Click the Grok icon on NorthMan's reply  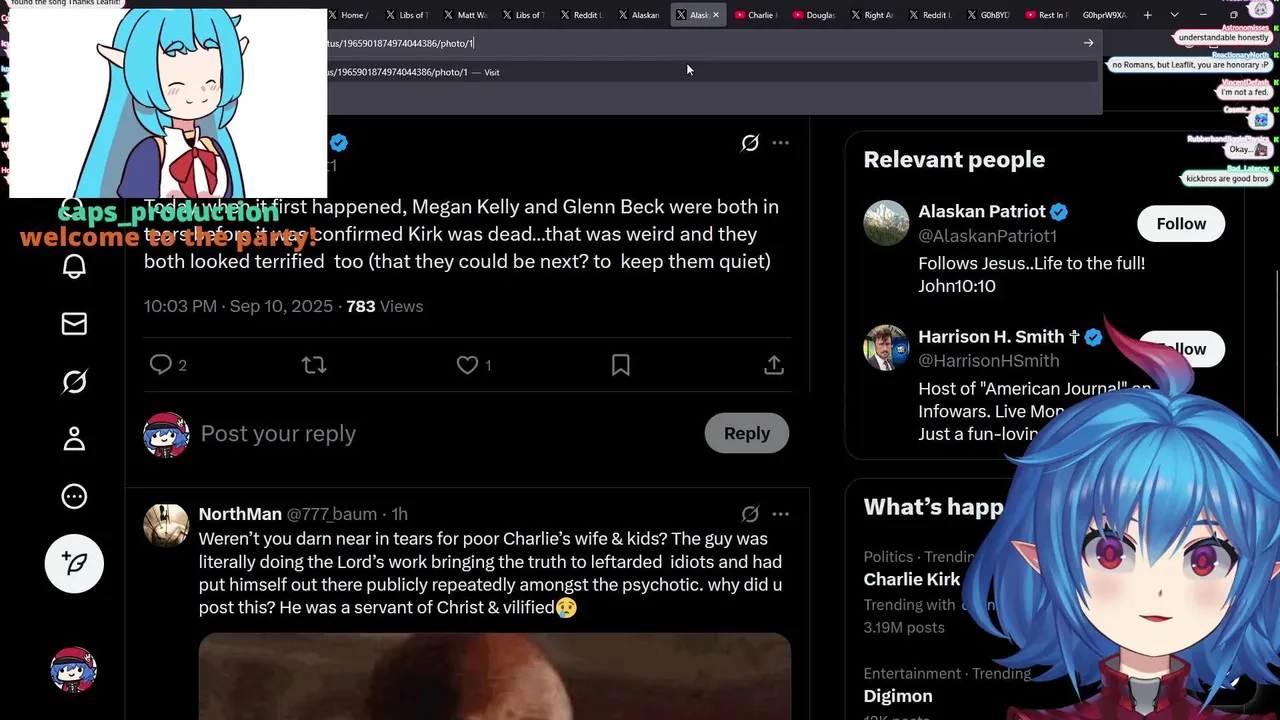(749, 514)
